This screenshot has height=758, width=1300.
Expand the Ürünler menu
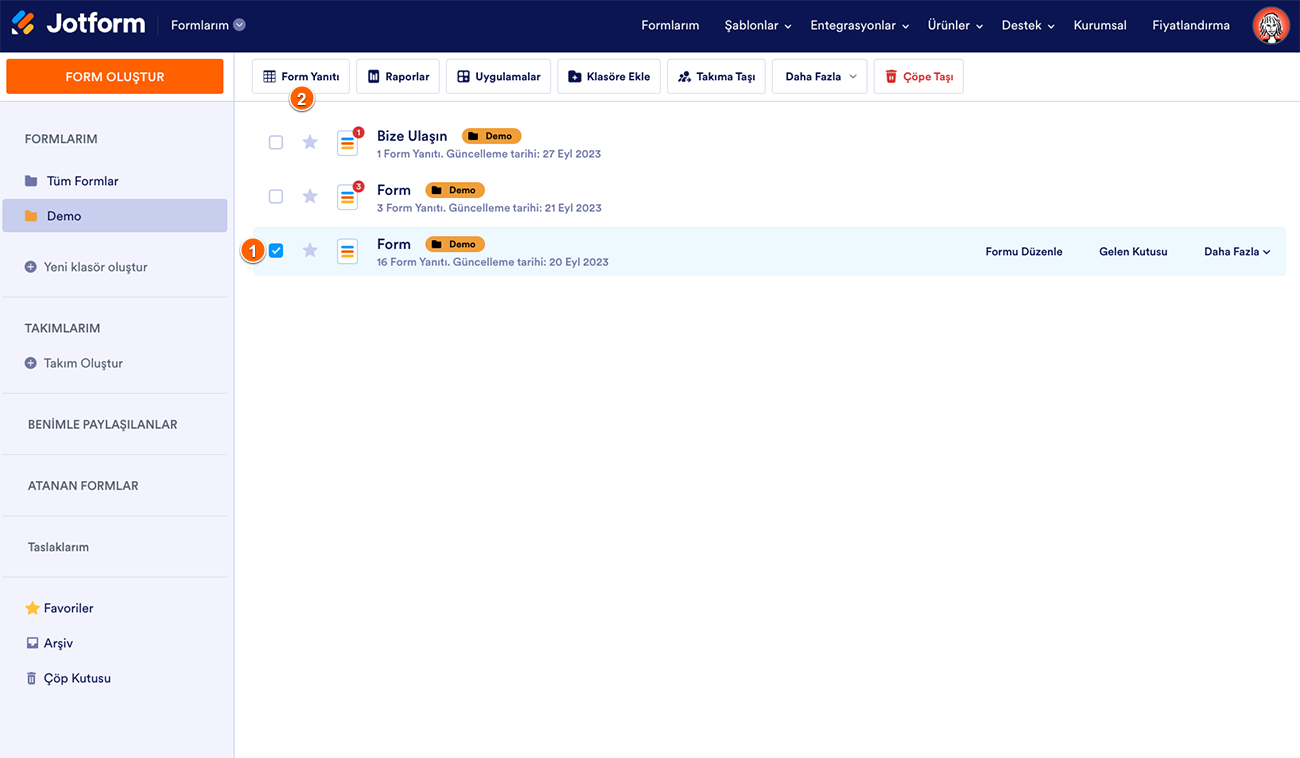[955, 25]
